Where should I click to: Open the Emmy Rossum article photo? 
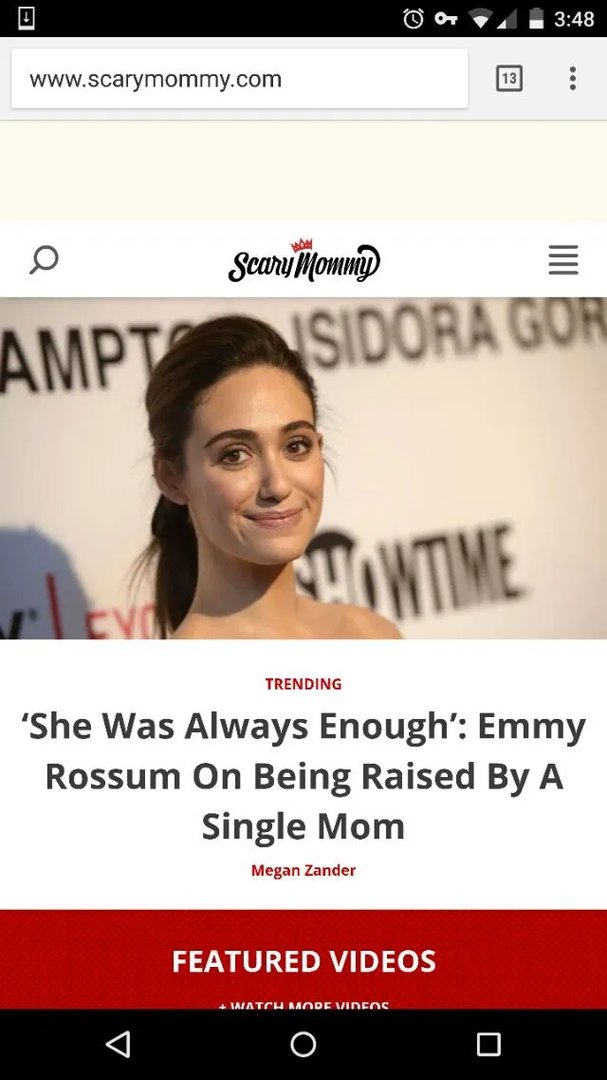coord(303,468)
